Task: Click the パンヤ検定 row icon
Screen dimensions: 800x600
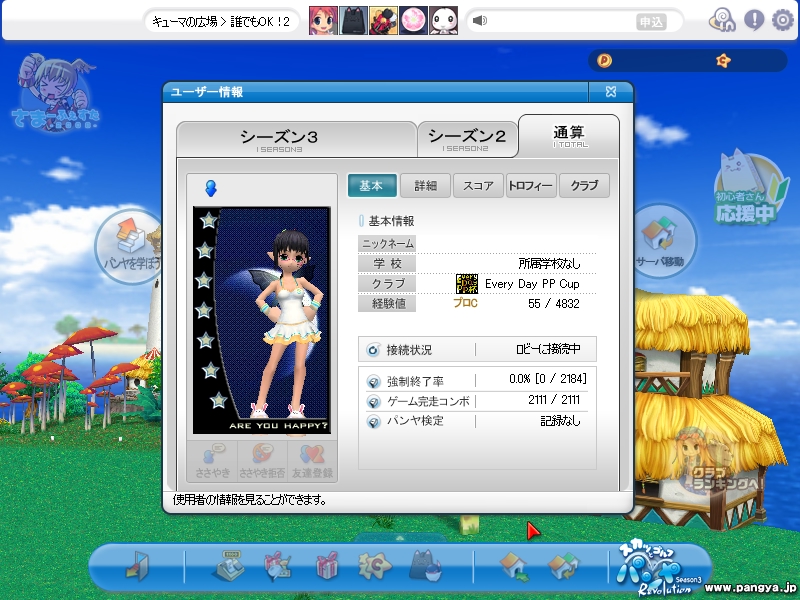Action: click(x=373, y=422)
